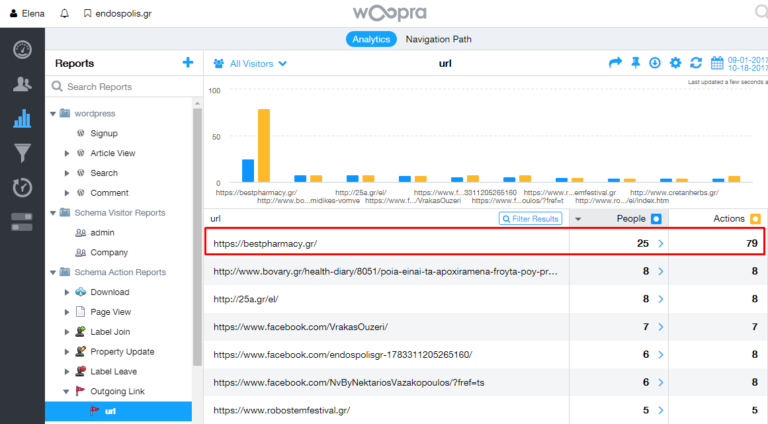The width and height of the screenshot is (768, 424).
Task: Open the People section in sidebar
Action: click(22, 84)
